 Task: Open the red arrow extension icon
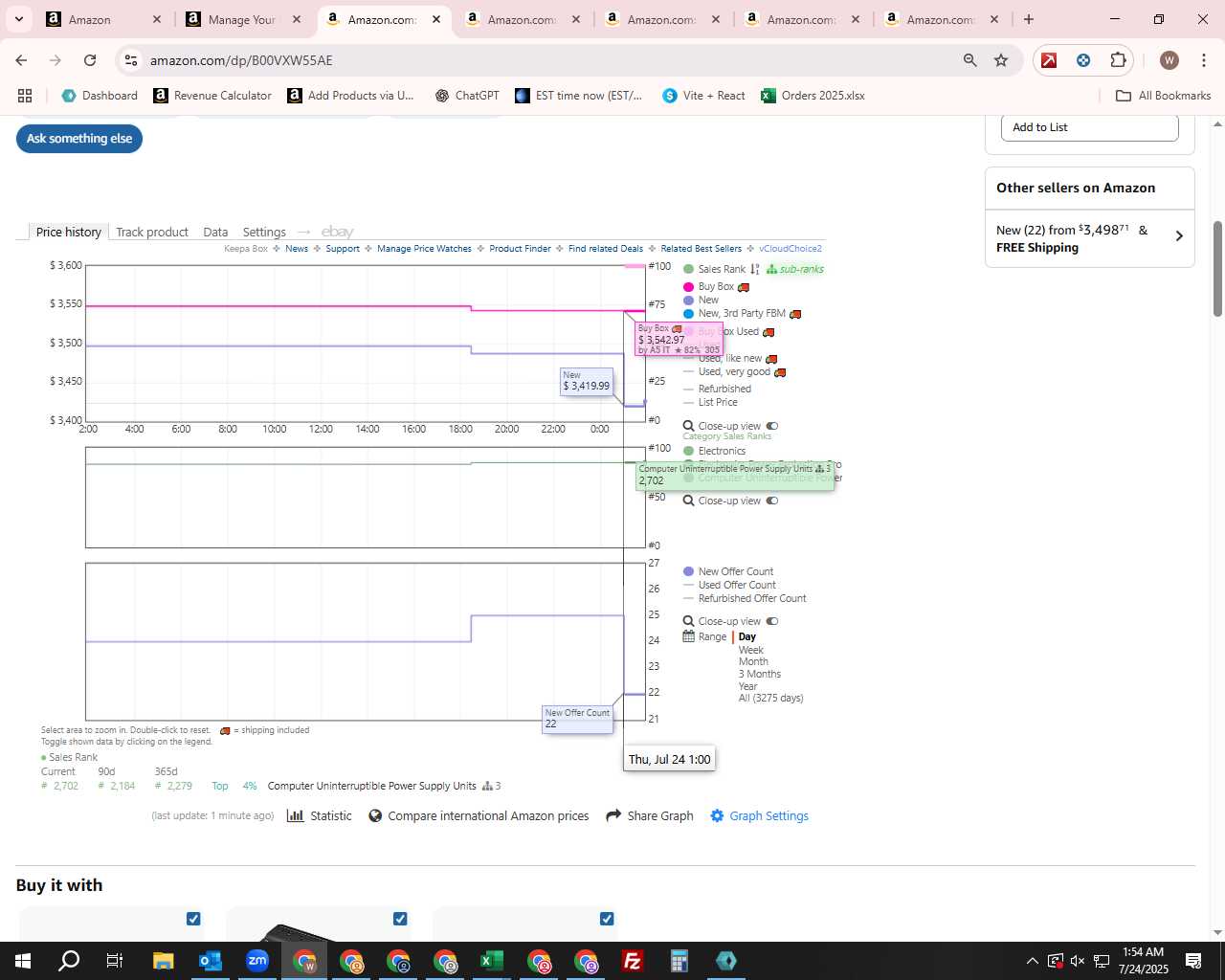point(1049,60)
